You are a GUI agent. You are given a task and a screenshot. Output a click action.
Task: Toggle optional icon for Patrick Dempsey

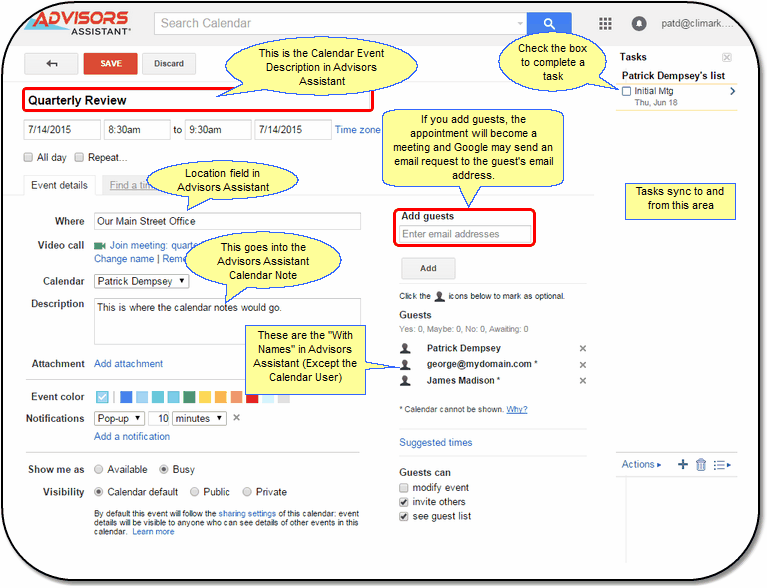point(405,348)
